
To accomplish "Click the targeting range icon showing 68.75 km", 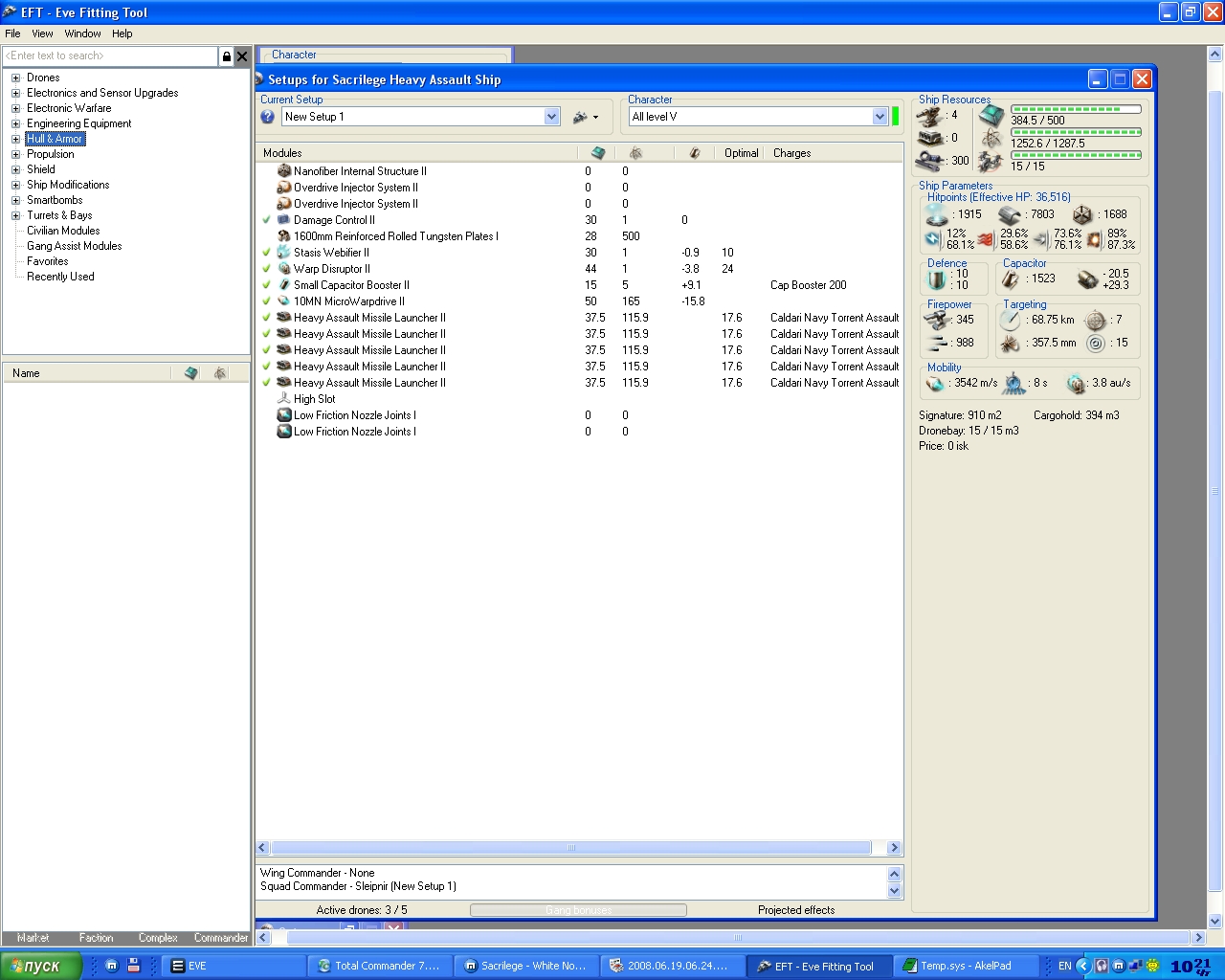I will [x=1011, y=320].
